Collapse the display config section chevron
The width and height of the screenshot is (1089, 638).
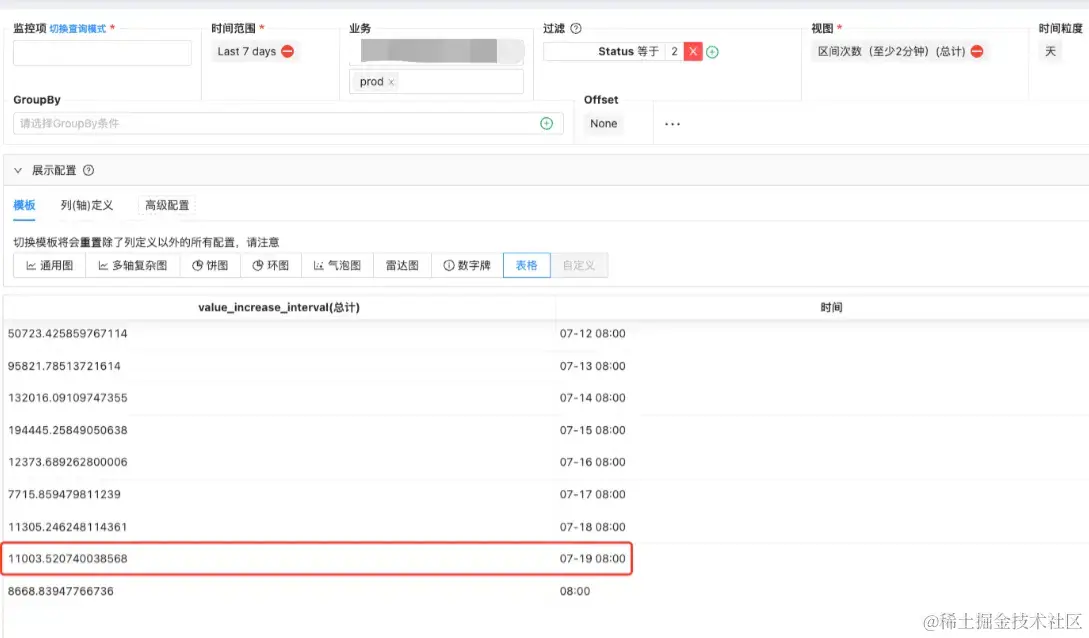point(18,170)
